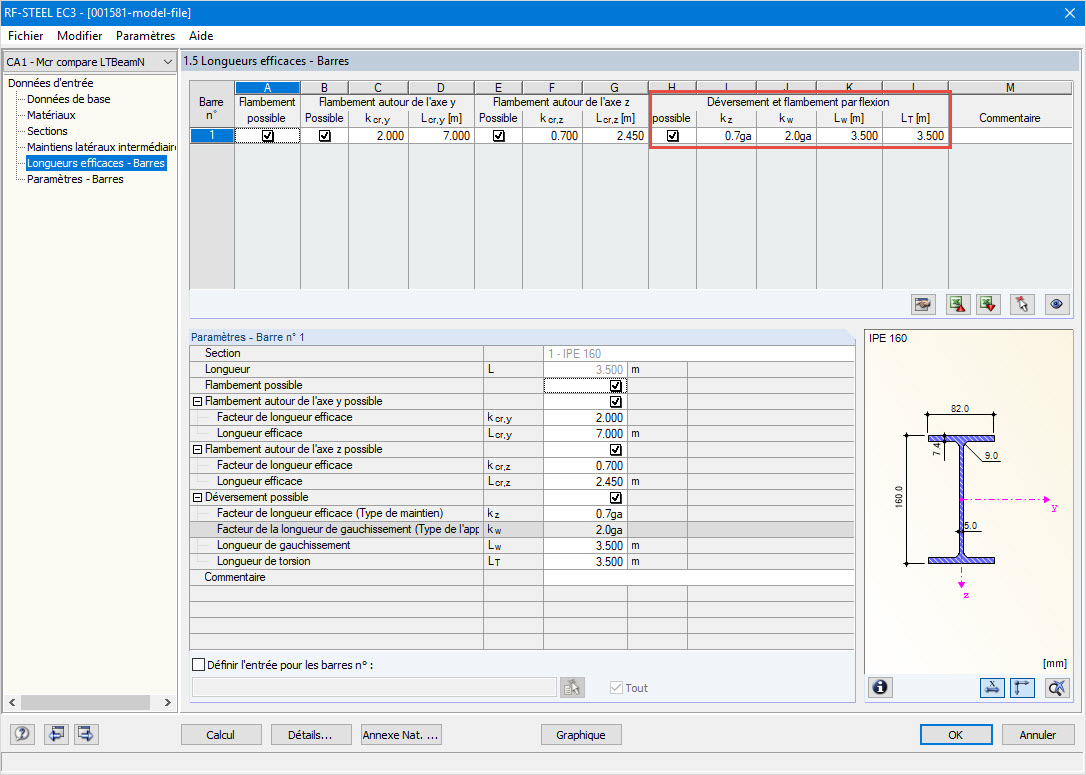Toggle Déversement possible checkbox in table column H
1086x775 pixels.
pos(673,136)
